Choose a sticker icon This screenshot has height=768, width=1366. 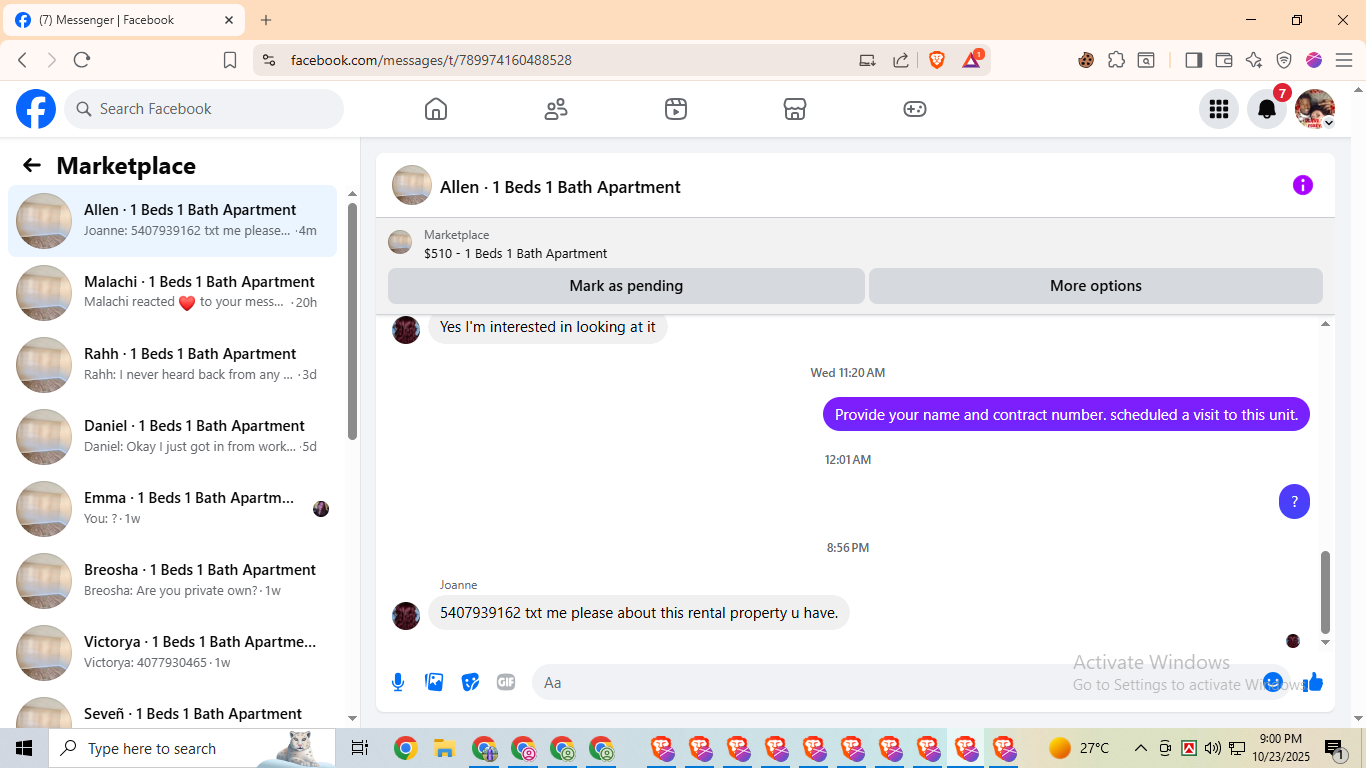point(470,682)
